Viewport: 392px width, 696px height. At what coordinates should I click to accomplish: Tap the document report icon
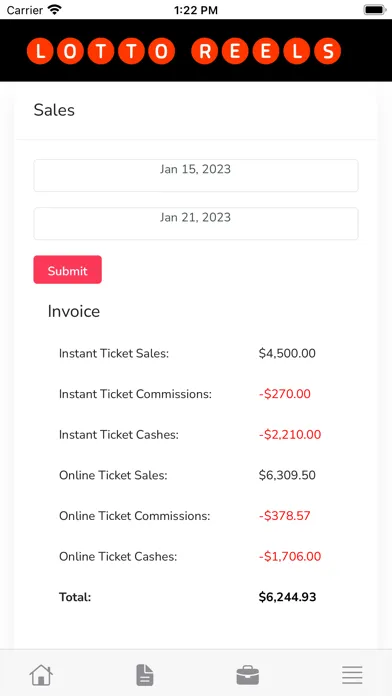pos(145,675)
